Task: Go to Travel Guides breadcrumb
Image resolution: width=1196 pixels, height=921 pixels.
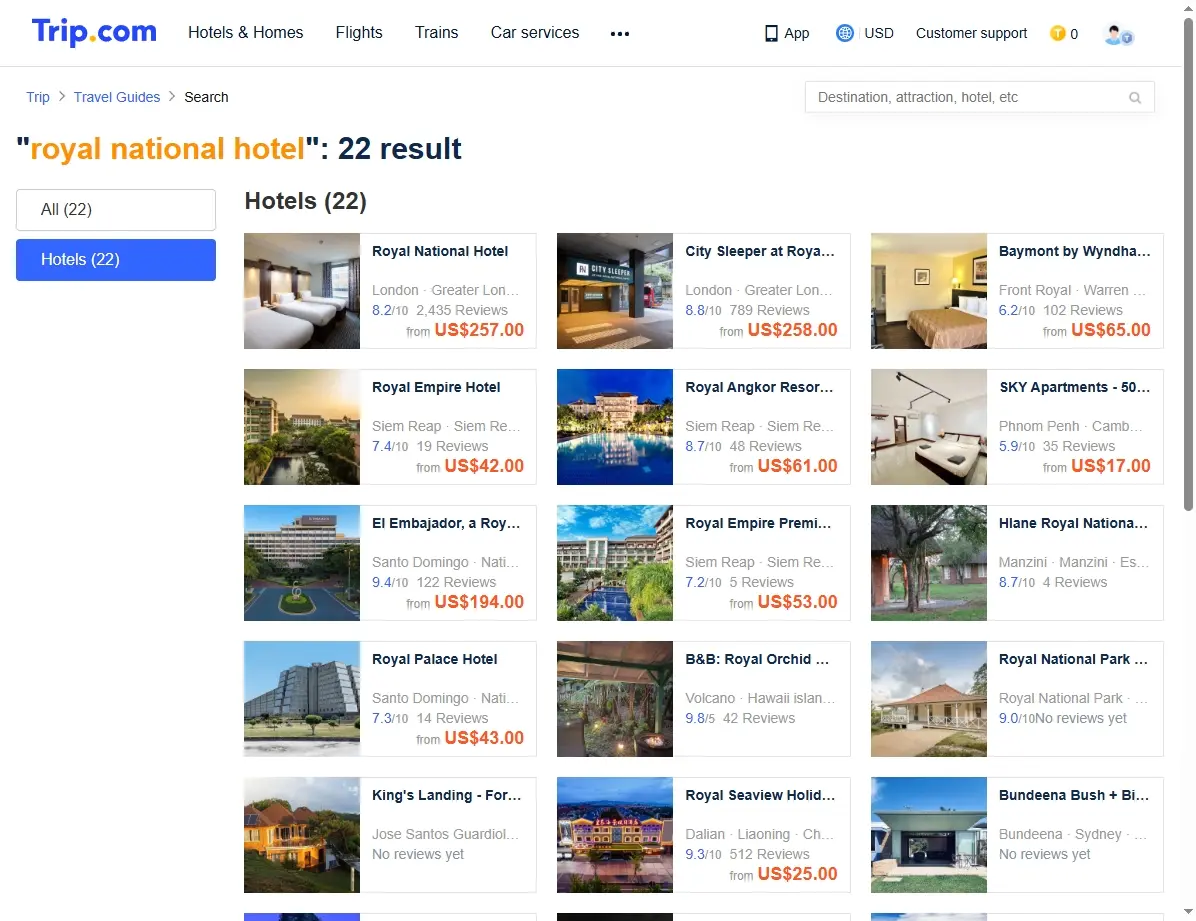Action: pos(117,97)
